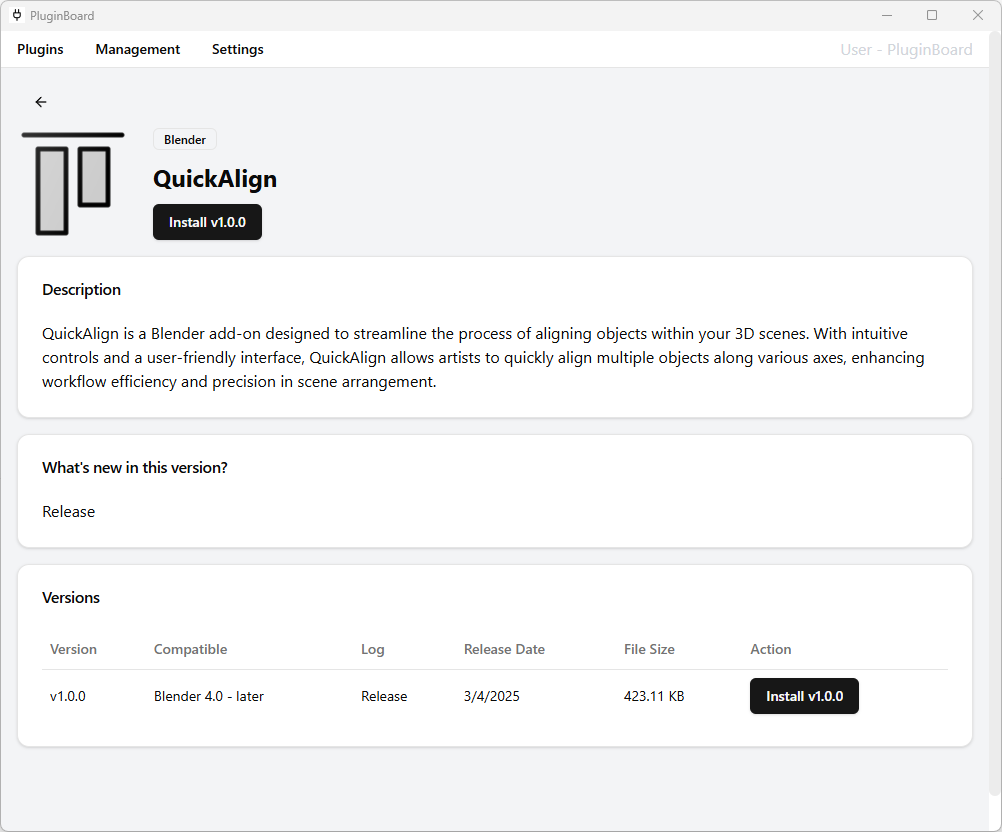Maximize the PluginBoard window

(932, 15)
